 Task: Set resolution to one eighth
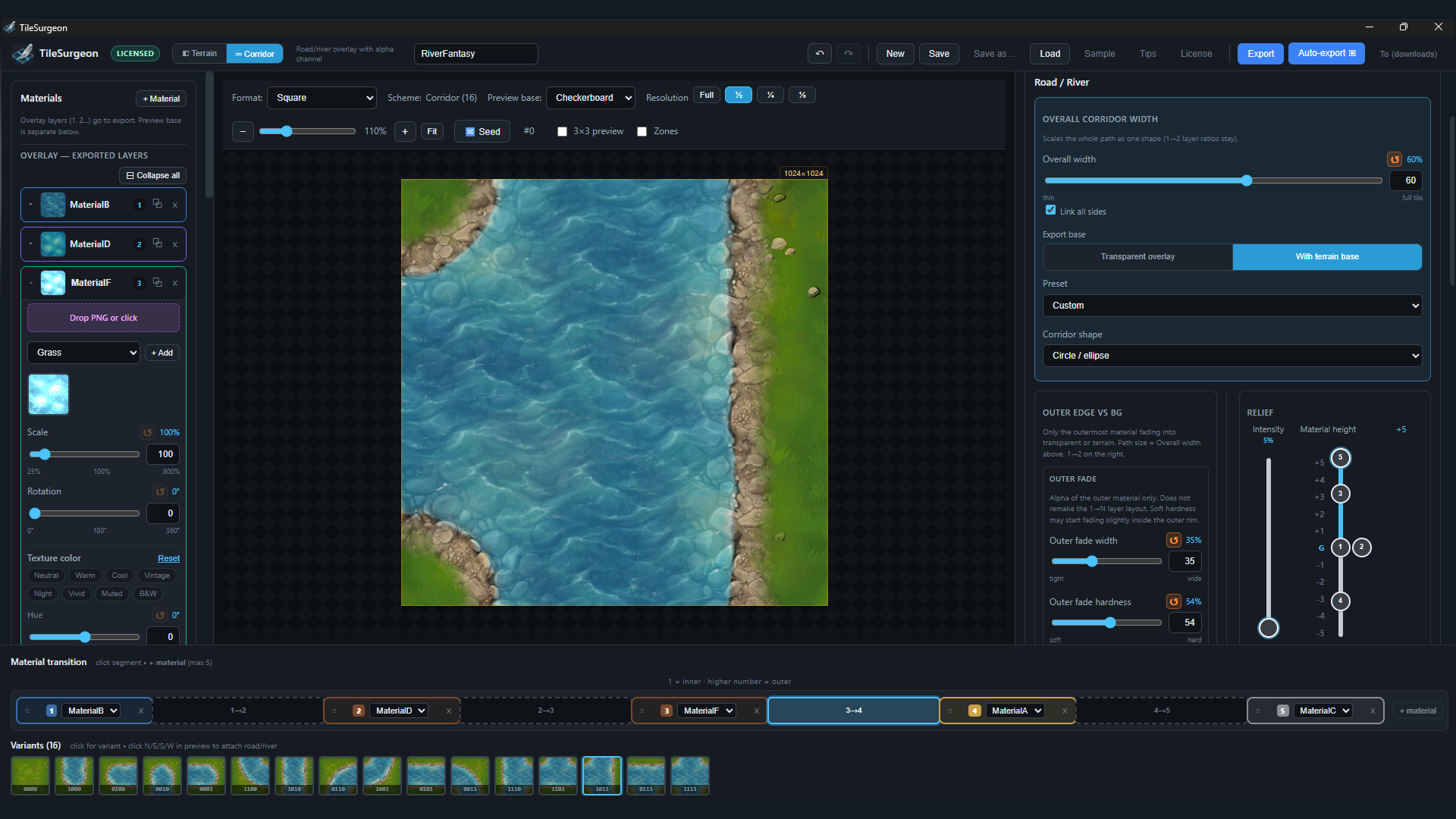(802, 95)
